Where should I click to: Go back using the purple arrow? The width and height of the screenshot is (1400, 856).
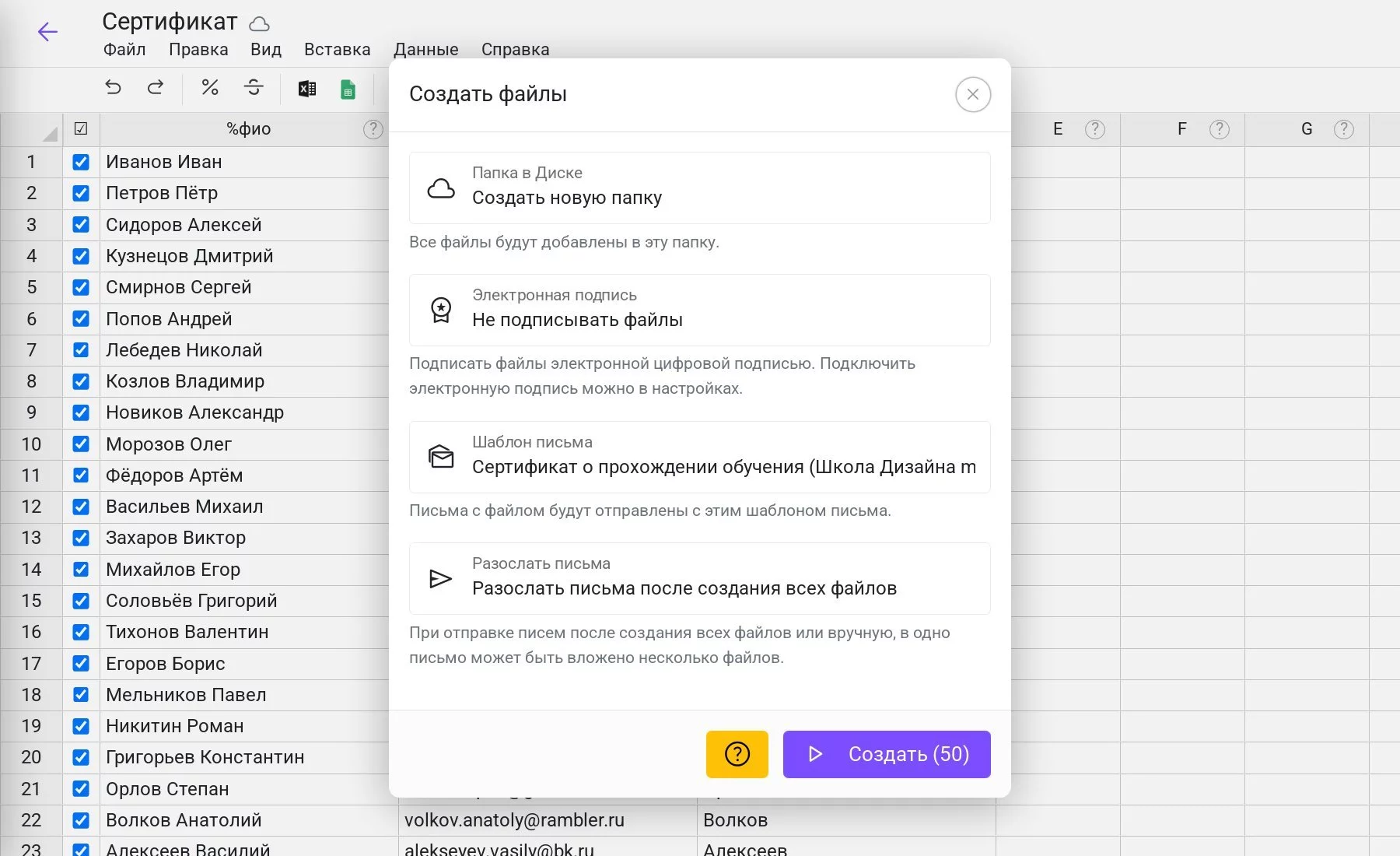pyautogui.click(x=47, y=32)
